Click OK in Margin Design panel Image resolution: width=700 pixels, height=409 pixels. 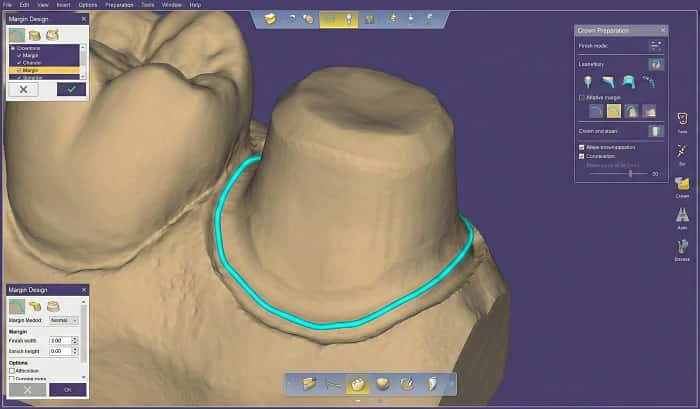(x=67, y=389)
